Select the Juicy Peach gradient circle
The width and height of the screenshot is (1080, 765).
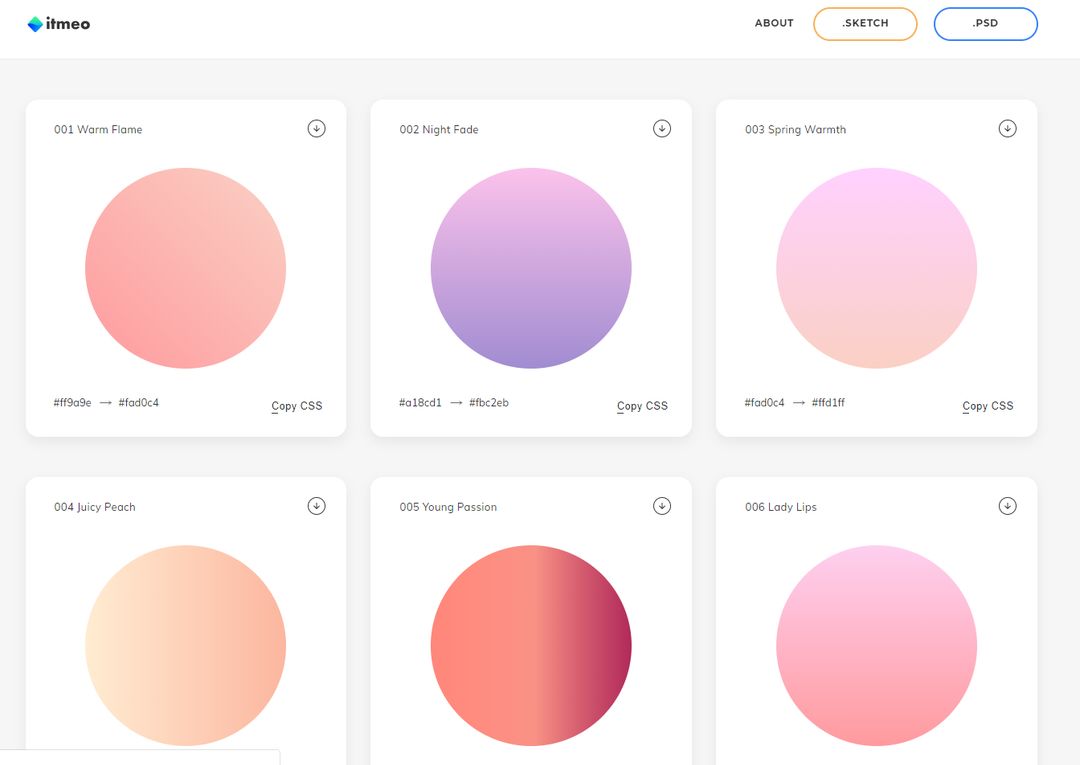(x=185, y=645)
